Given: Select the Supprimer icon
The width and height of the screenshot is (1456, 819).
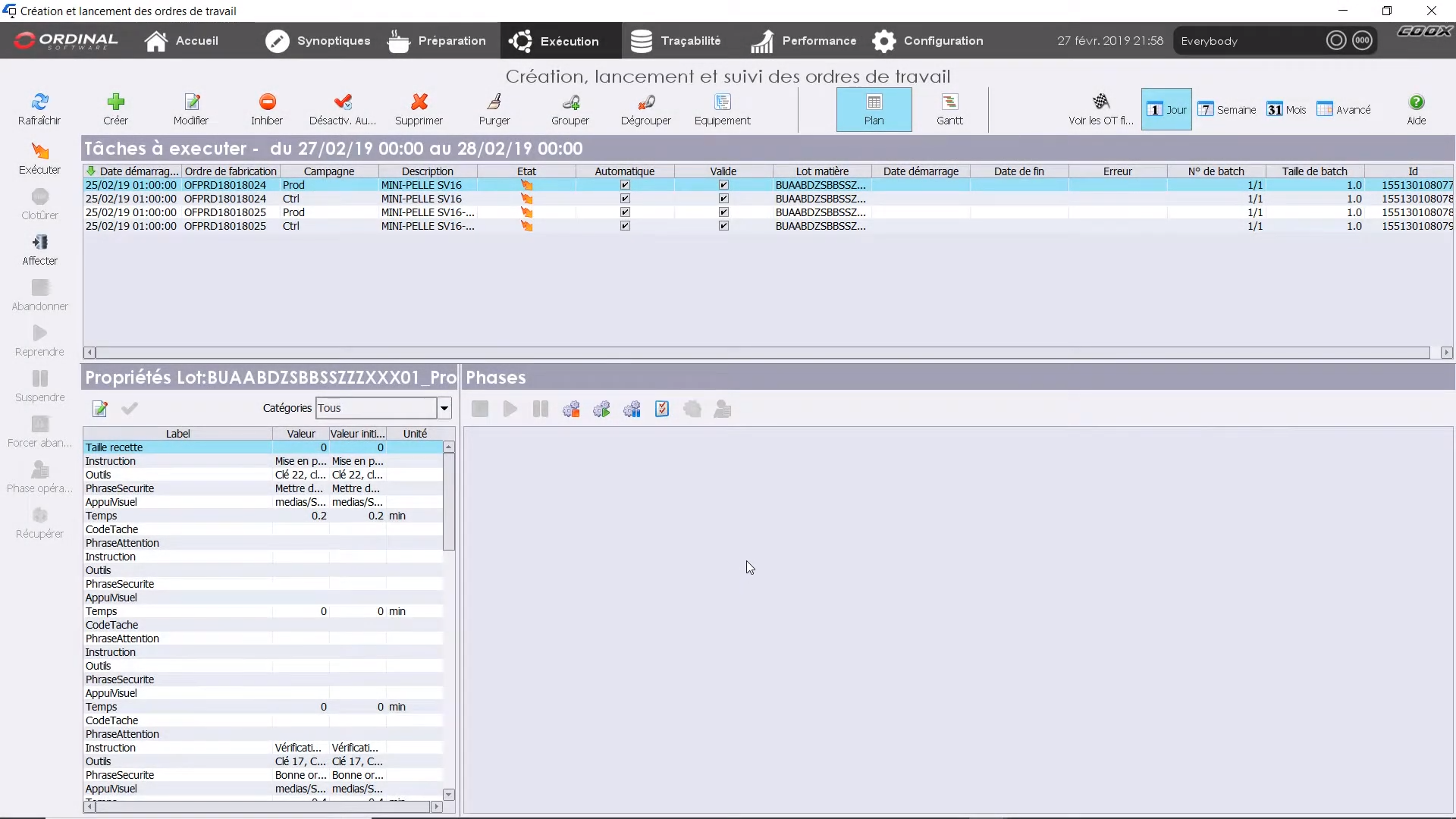Looking at the screenshot, I should click(x=419, y=108).
